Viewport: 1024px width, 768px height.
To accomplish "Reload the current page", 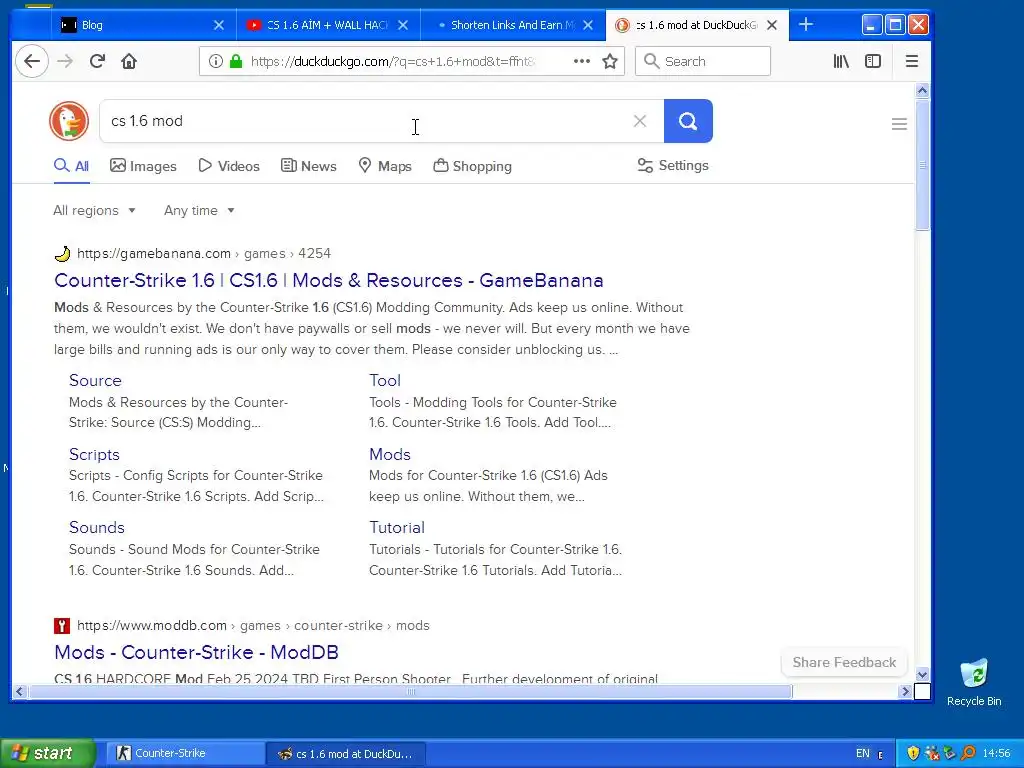I will [x=97, y=61].
